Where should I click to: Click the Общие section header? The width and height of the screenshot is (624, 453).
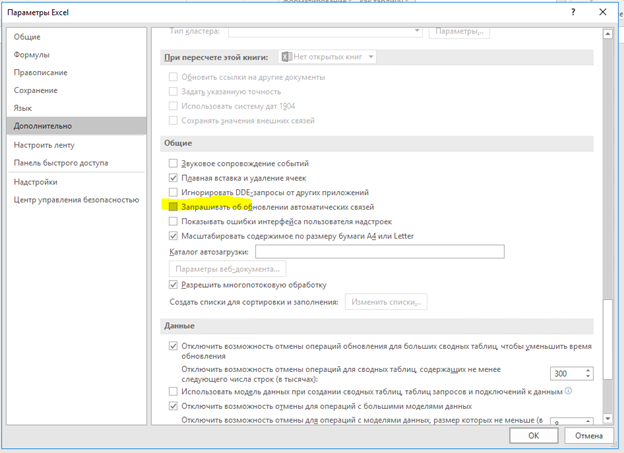[178, 143]
